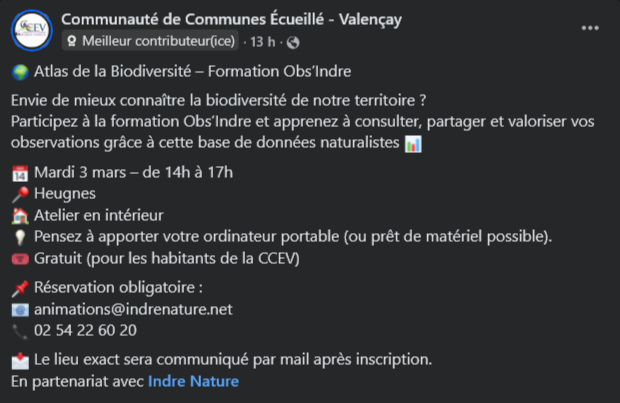The height and width of the screenshot is (403, 620).
Task: Click the light bulb emoji beside Pensez à apporter
Action: point(20,237)
